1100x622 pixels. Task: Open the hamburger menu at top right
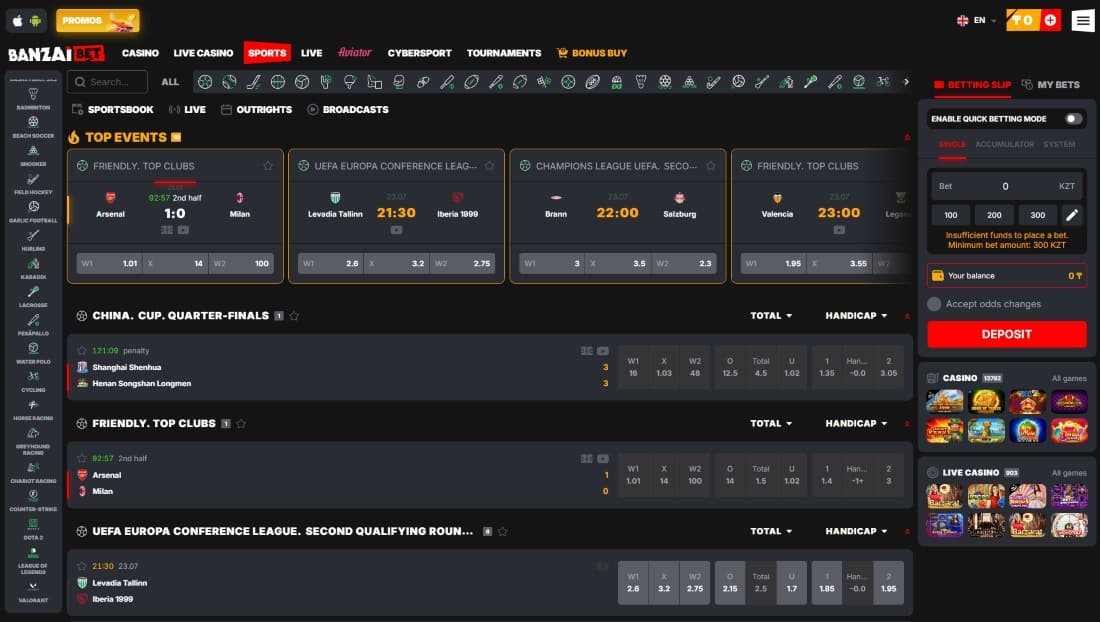[1083, 20]
